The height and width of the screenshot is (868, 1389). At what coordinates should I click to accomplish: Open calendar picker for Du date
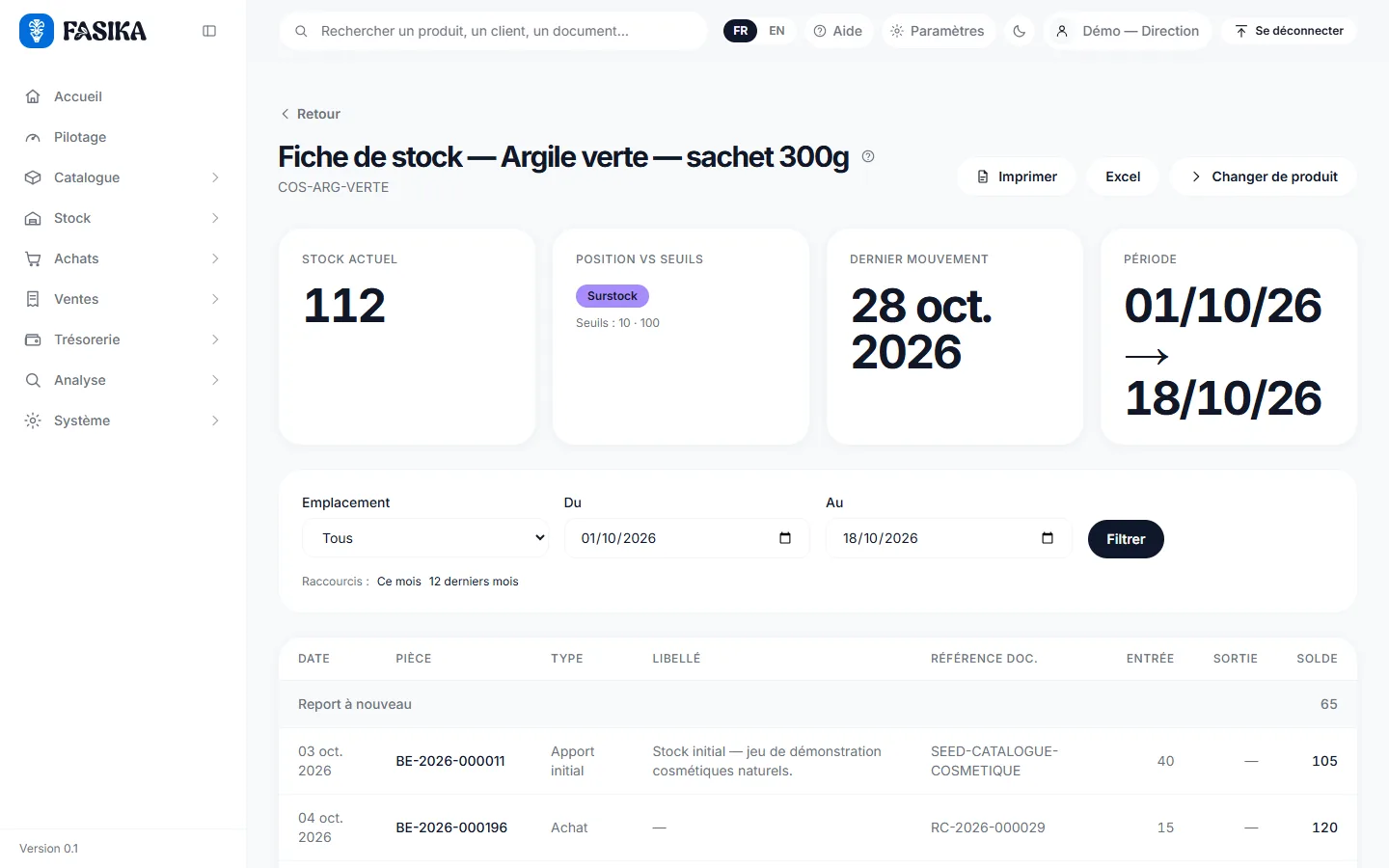(x=785, y=538)
